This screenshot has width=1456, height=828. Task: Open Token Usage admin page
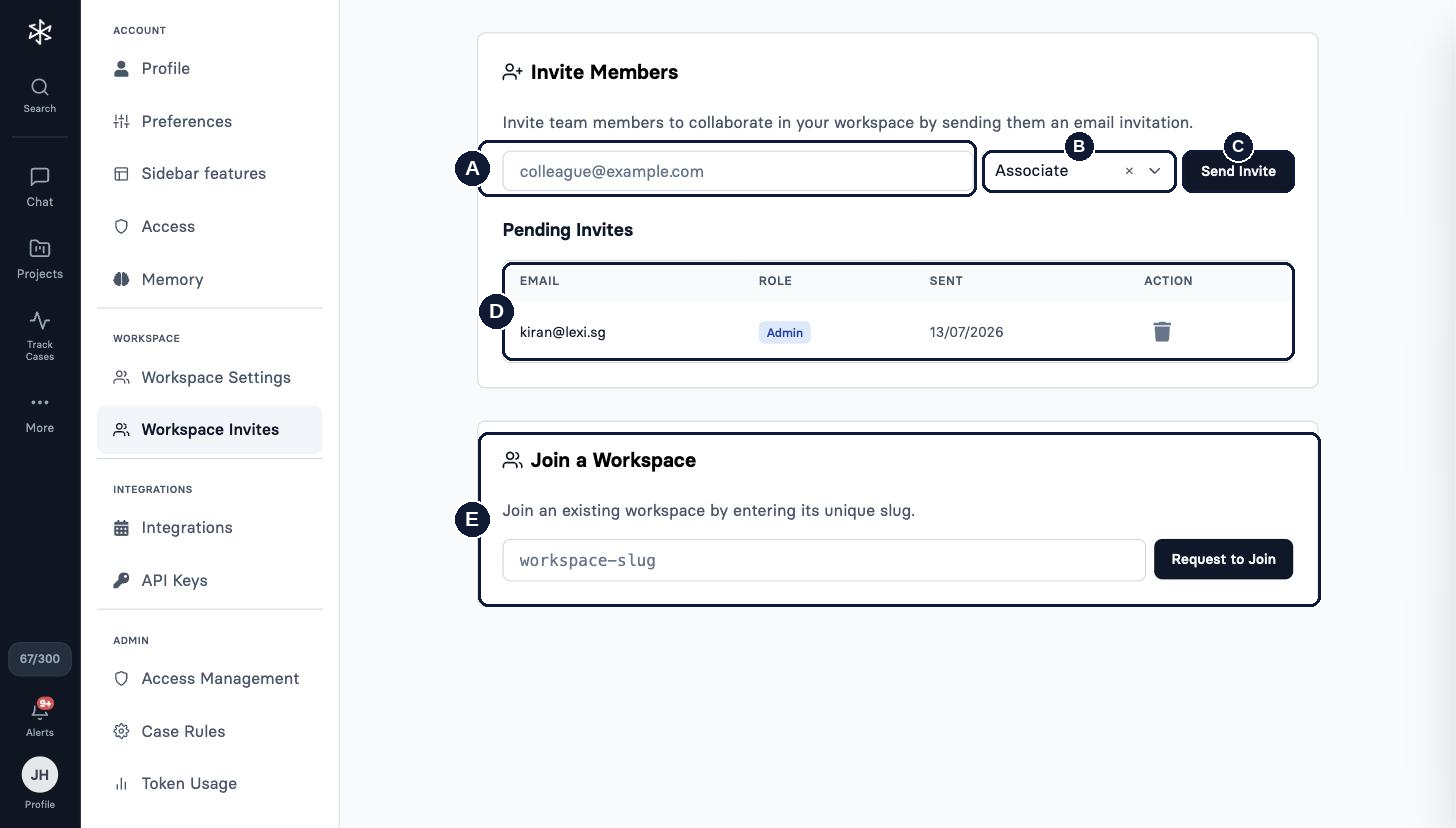[210, 784]
